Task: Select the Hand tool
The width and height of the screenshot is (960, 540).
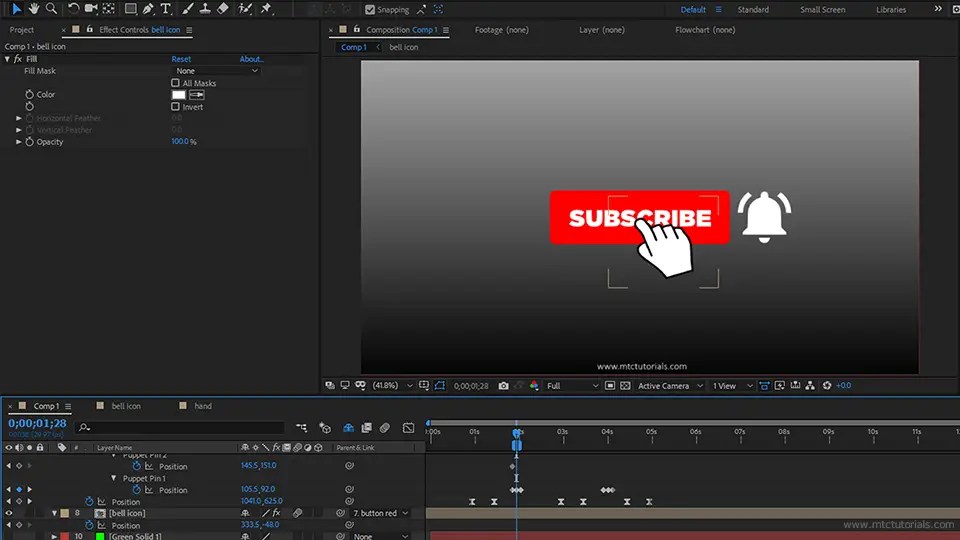Action: (34, 9)
